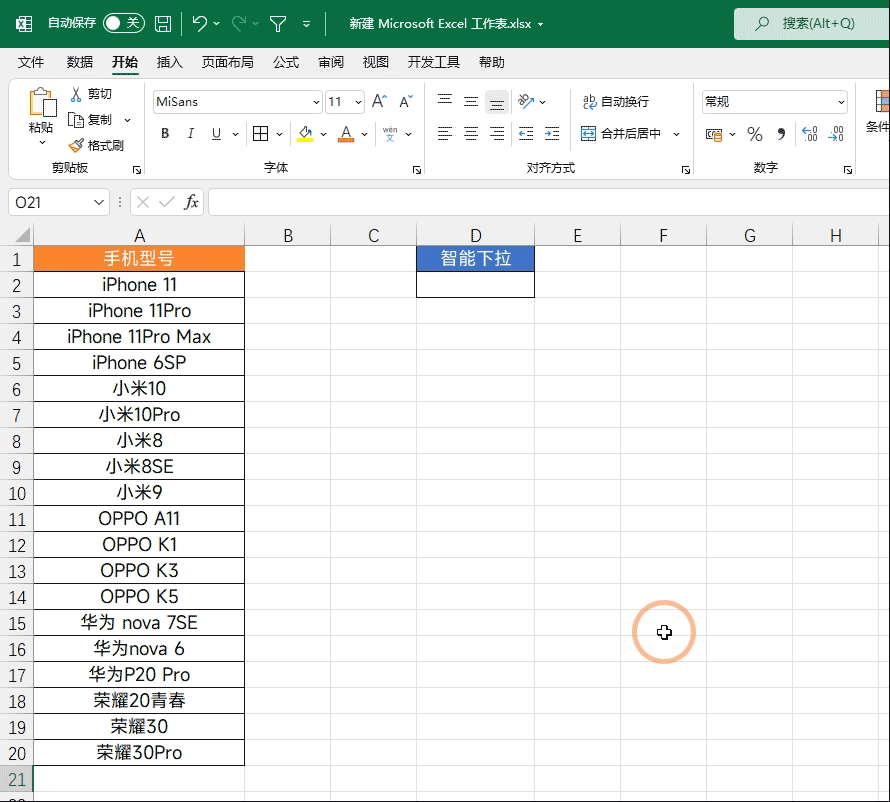This screenshot has height=802, width=890.
Task: Toggle the AutoSave switch
Action: coord(124,23)
